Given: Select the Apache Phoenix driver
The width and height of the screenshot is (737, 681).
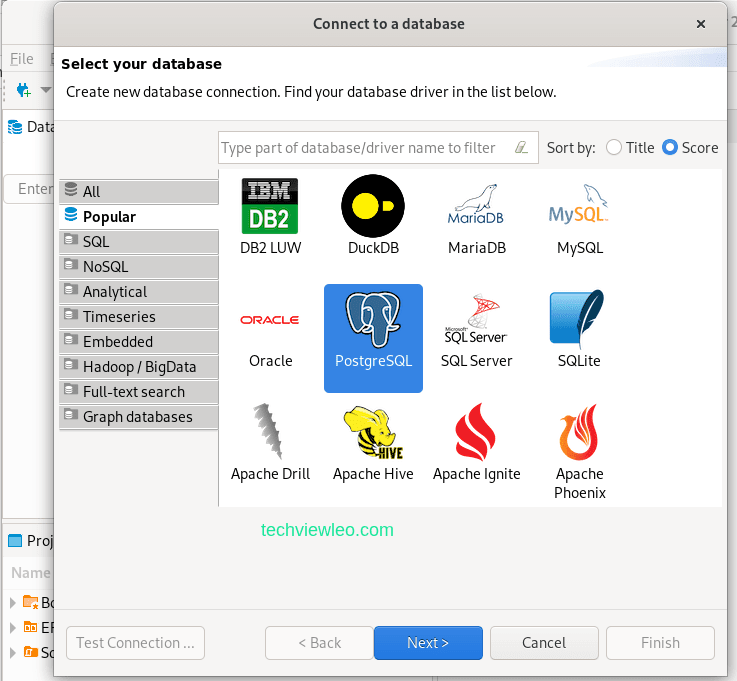Looking at the screenshot, I should [x=580, y=452].
